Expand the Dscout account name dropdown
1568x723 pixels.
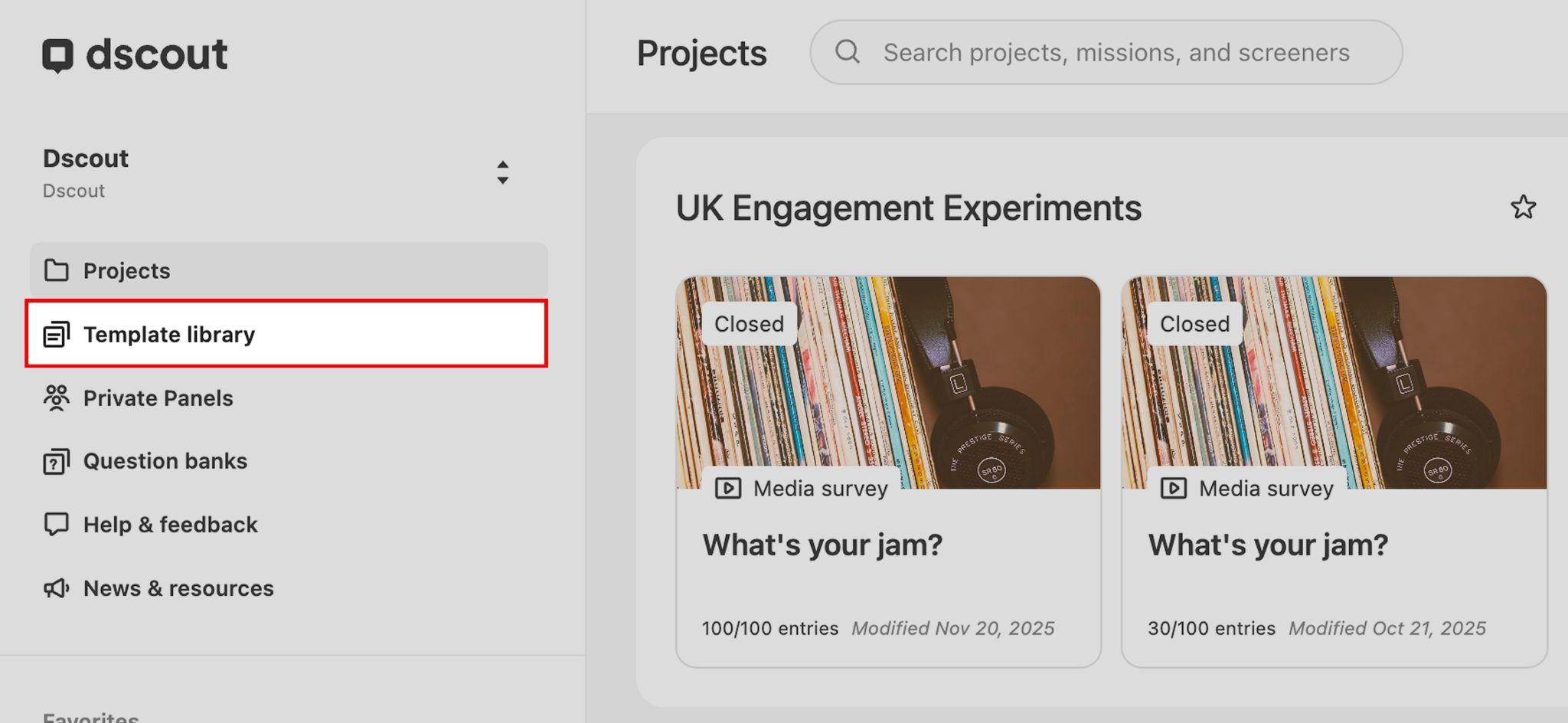(86, 159)
